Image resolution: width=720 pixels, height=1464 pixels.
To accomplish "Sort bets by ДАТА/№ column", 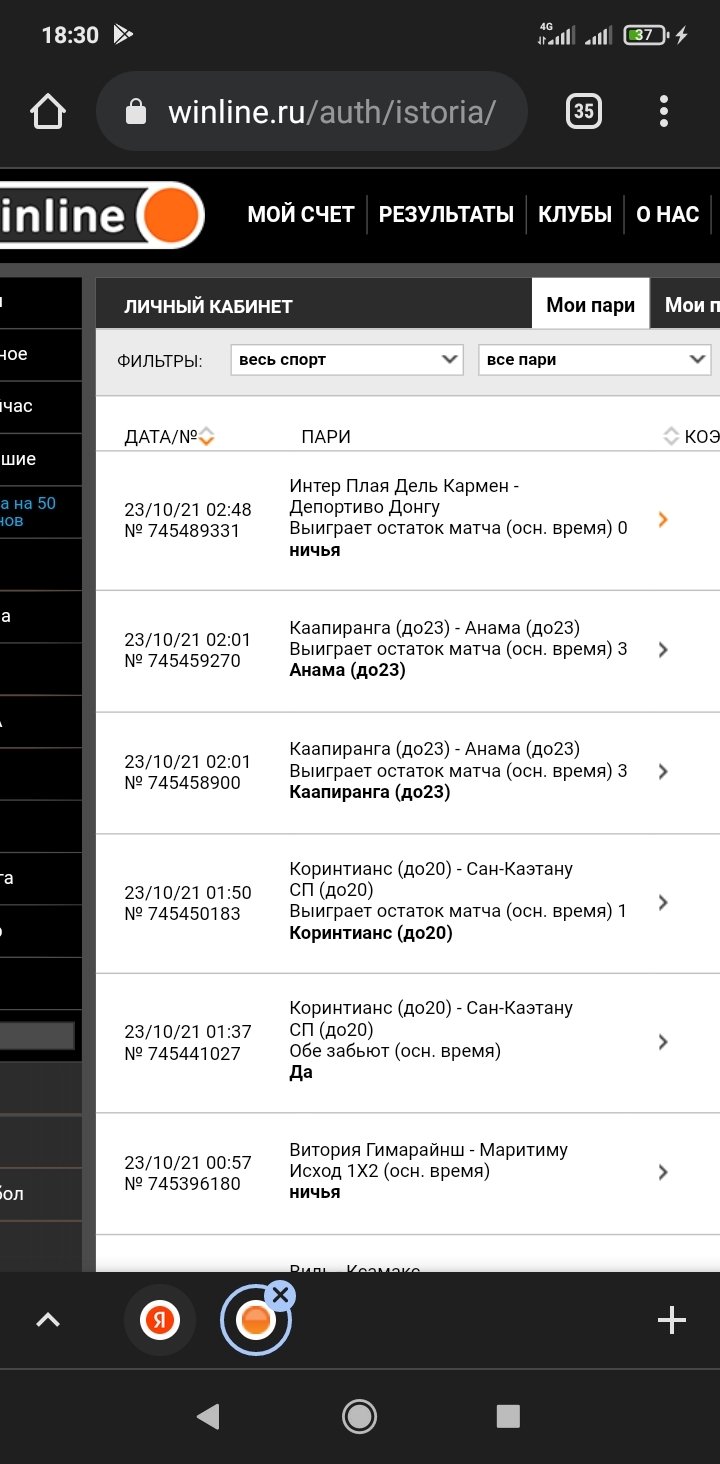I will click(x=207, y=436).
